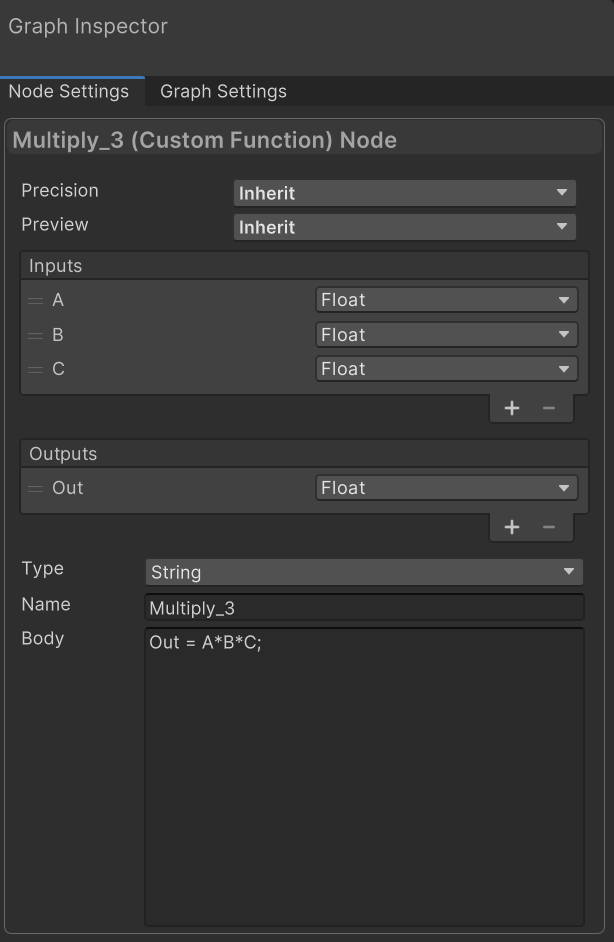Select the Node Settings tab
The width and height of the screenshot is (614, 942).
(68, 91)
